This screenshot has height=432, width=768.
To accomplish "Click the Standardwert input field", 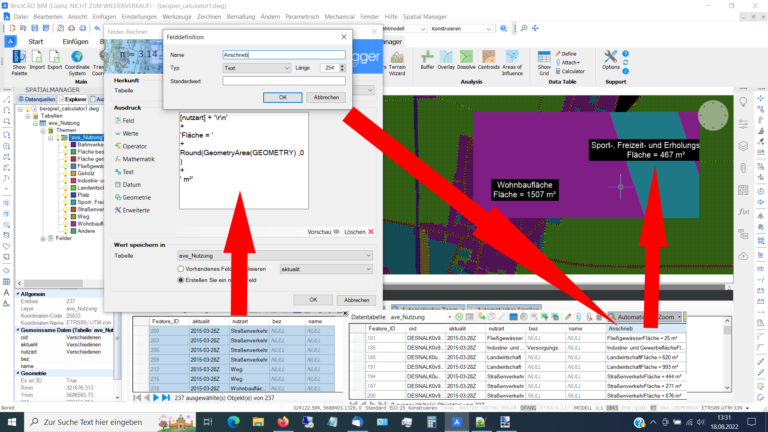I will 283,81.
